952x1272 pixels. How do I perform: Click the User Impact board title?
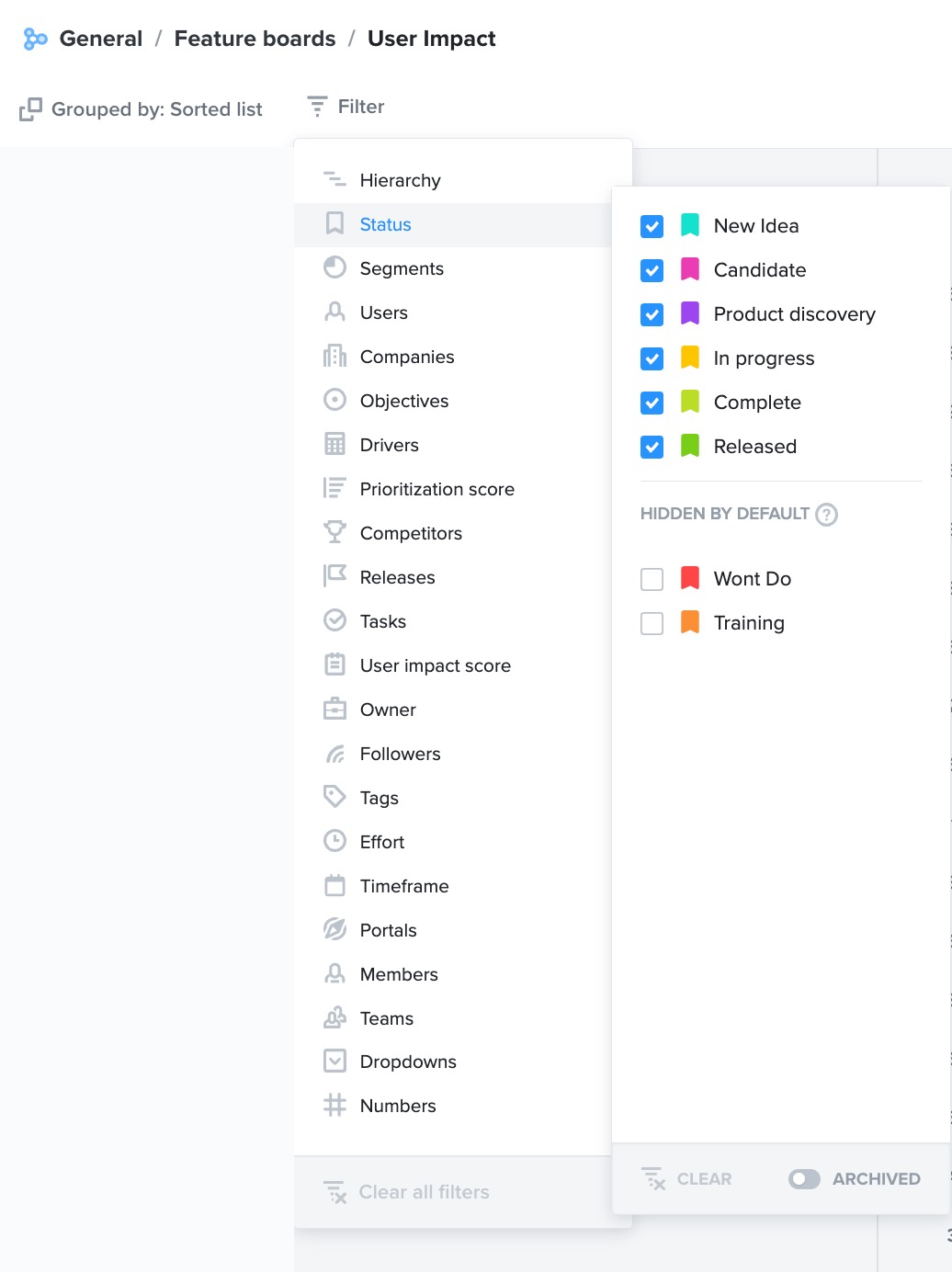point(431,39)
